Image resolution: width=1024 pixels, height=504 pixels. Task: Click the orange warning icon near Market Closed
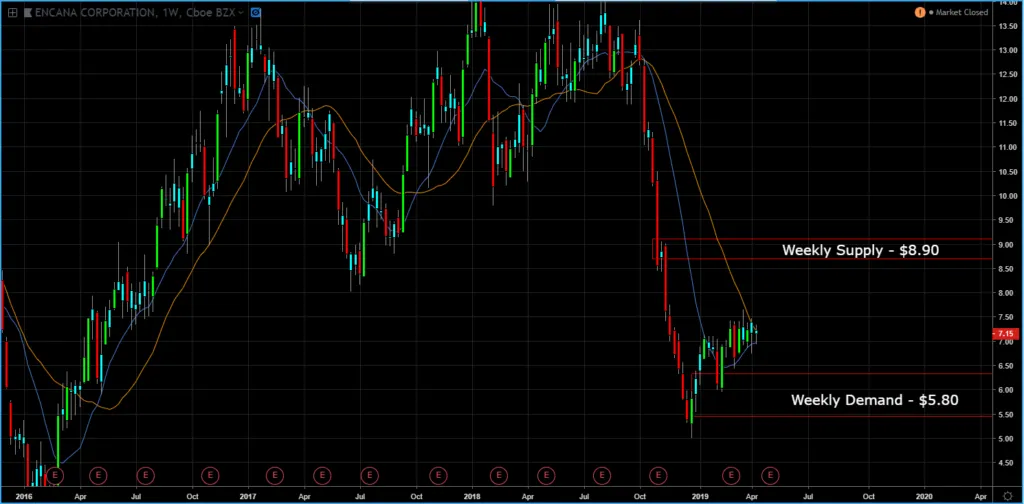(920, 12)
